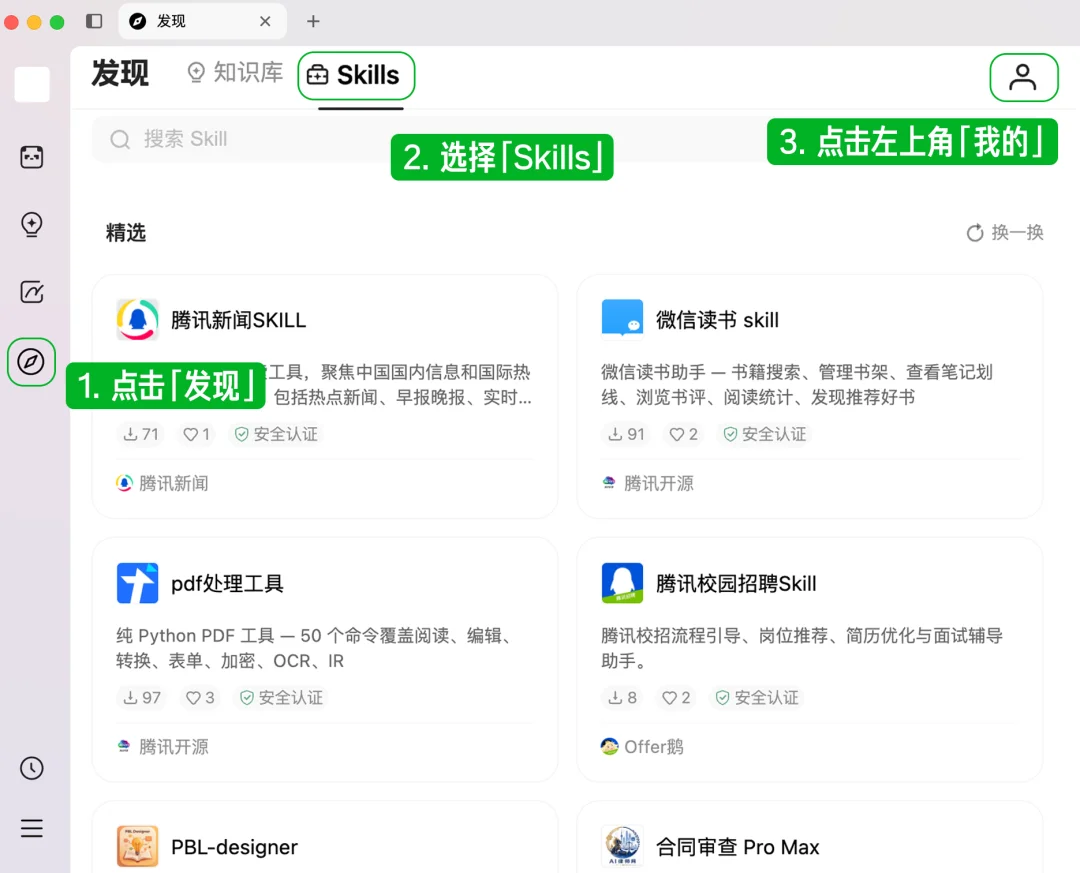Image resolution: width=1080 pixels, height=873 pixels.
Task: Click 安全认证 badge on pdf处理工具 card
Action: [x=281, y=698]
